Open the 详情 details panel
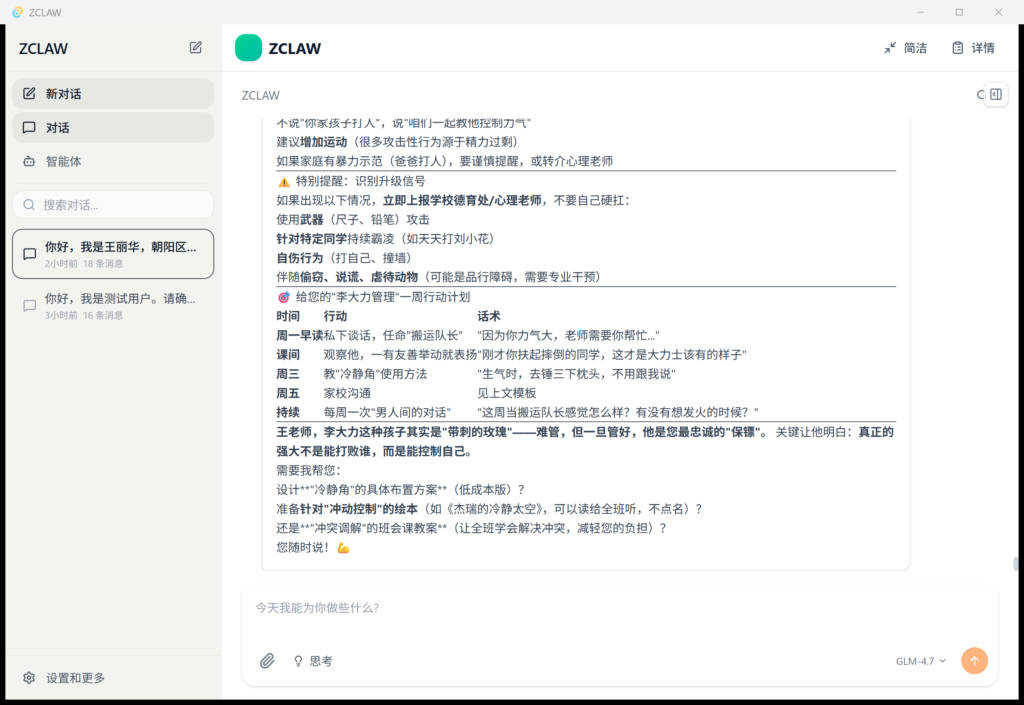The height and width of the screenshot is (705, 1024). (x=973, y=48)
